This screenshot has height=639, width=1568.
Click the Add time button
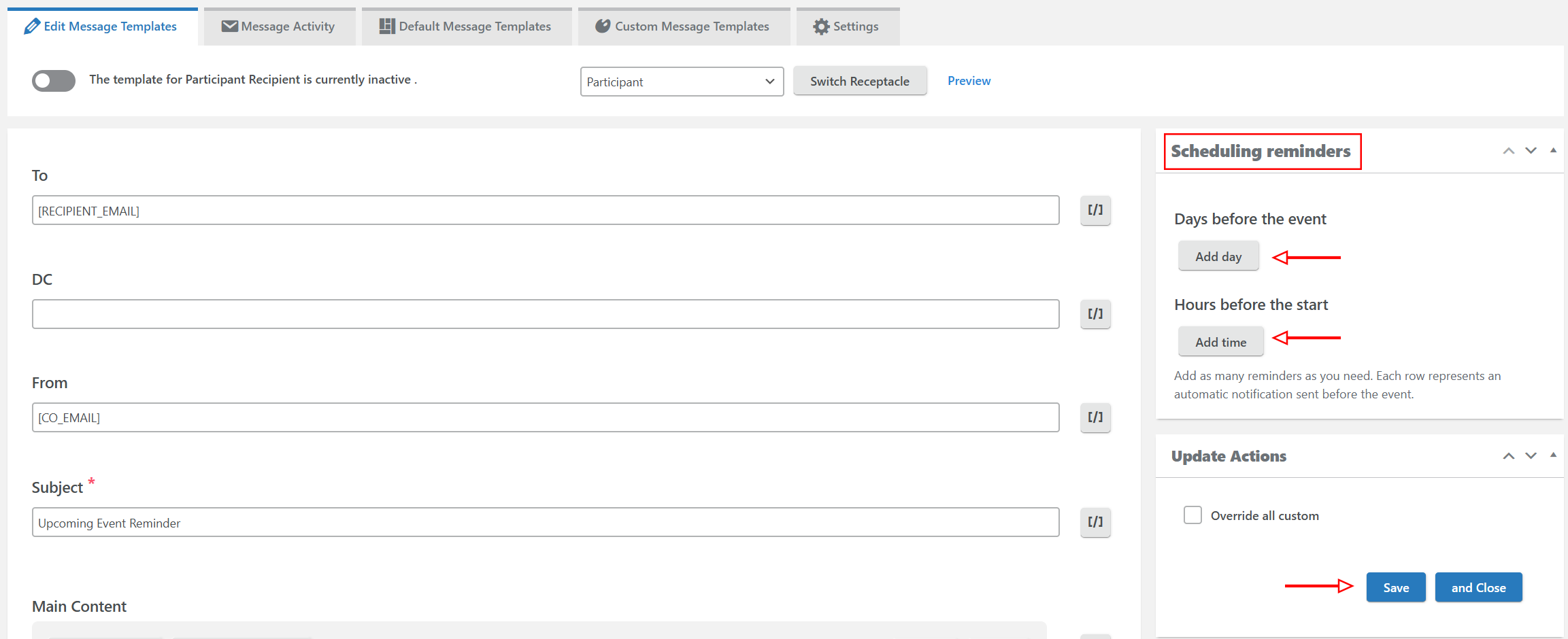pyautogui.click(x=1220, y=341)
